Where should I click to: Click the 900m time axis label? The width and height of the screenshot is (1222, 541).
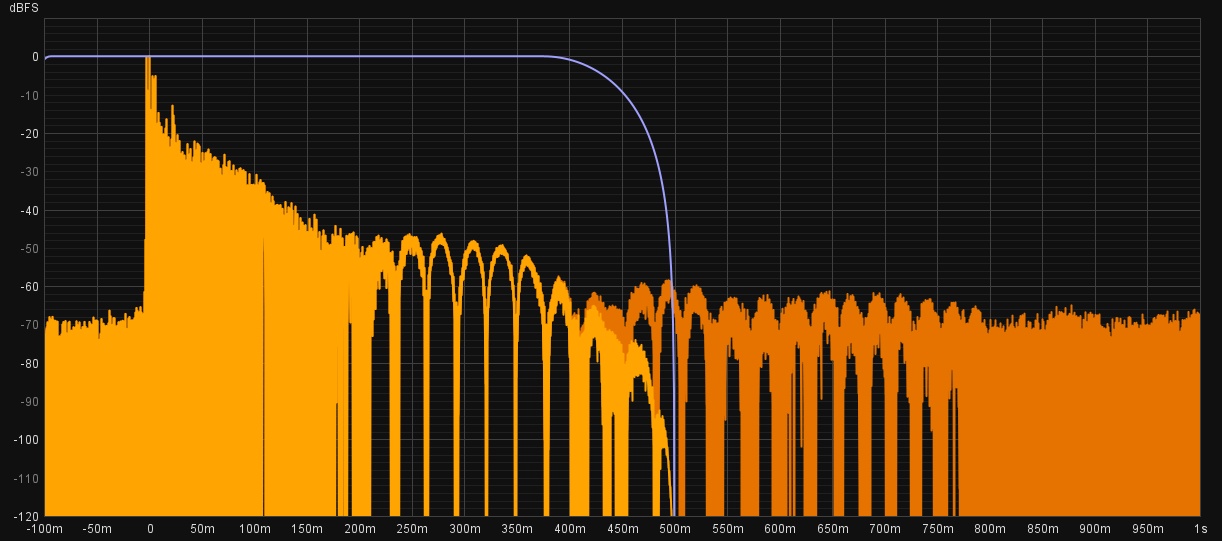(1095, 529)
